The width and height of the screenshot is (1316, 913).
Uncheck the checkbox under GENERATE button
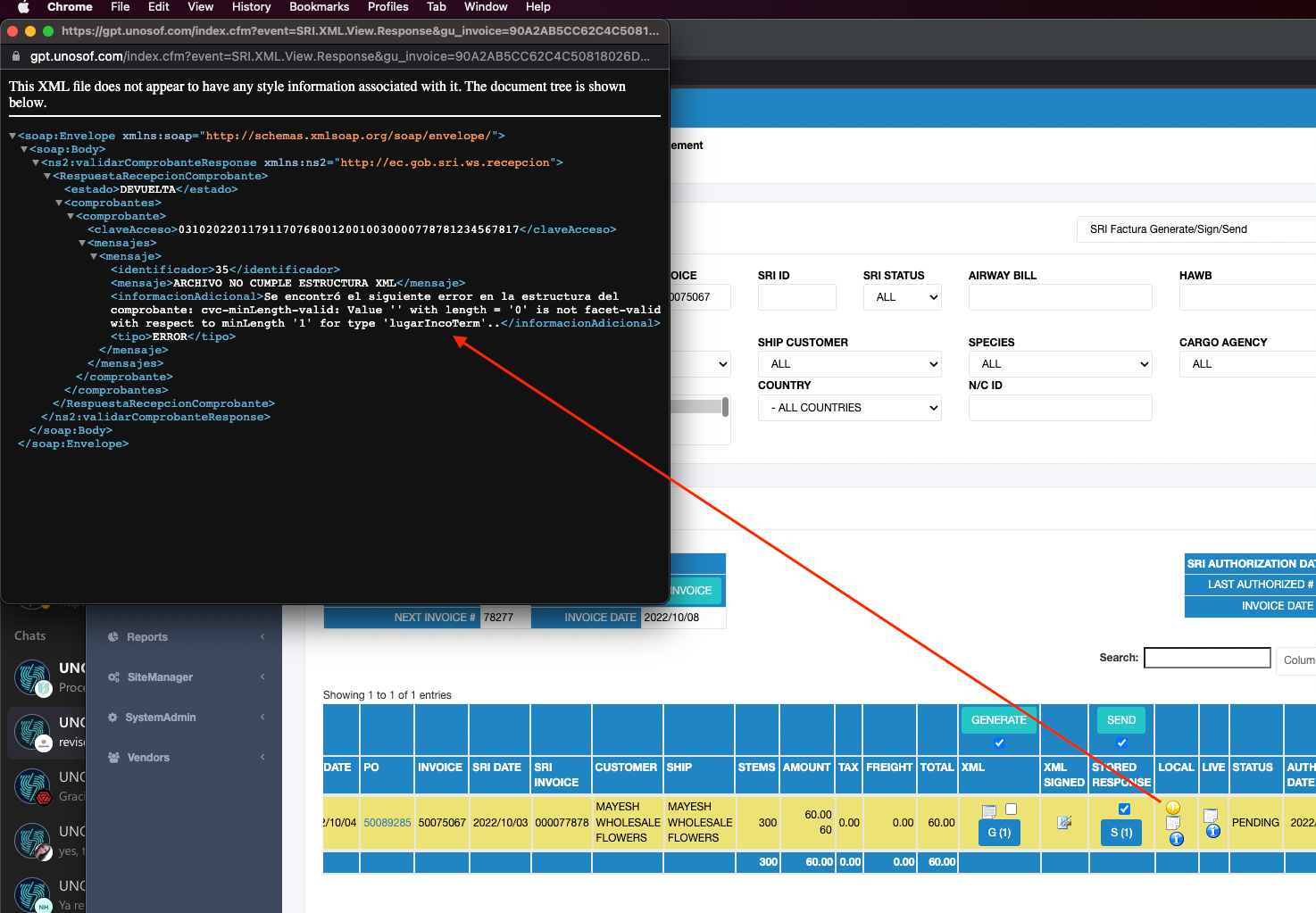(999, 743)
